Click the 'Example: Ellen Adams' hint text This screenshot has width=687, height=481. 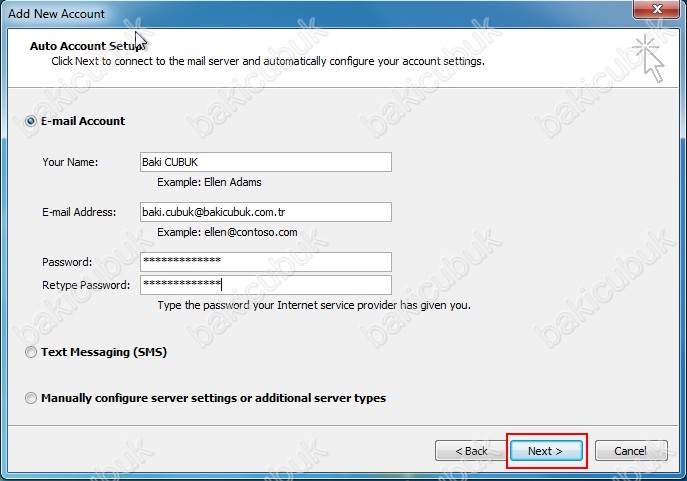pyautogui.click(x=209, y=182)
